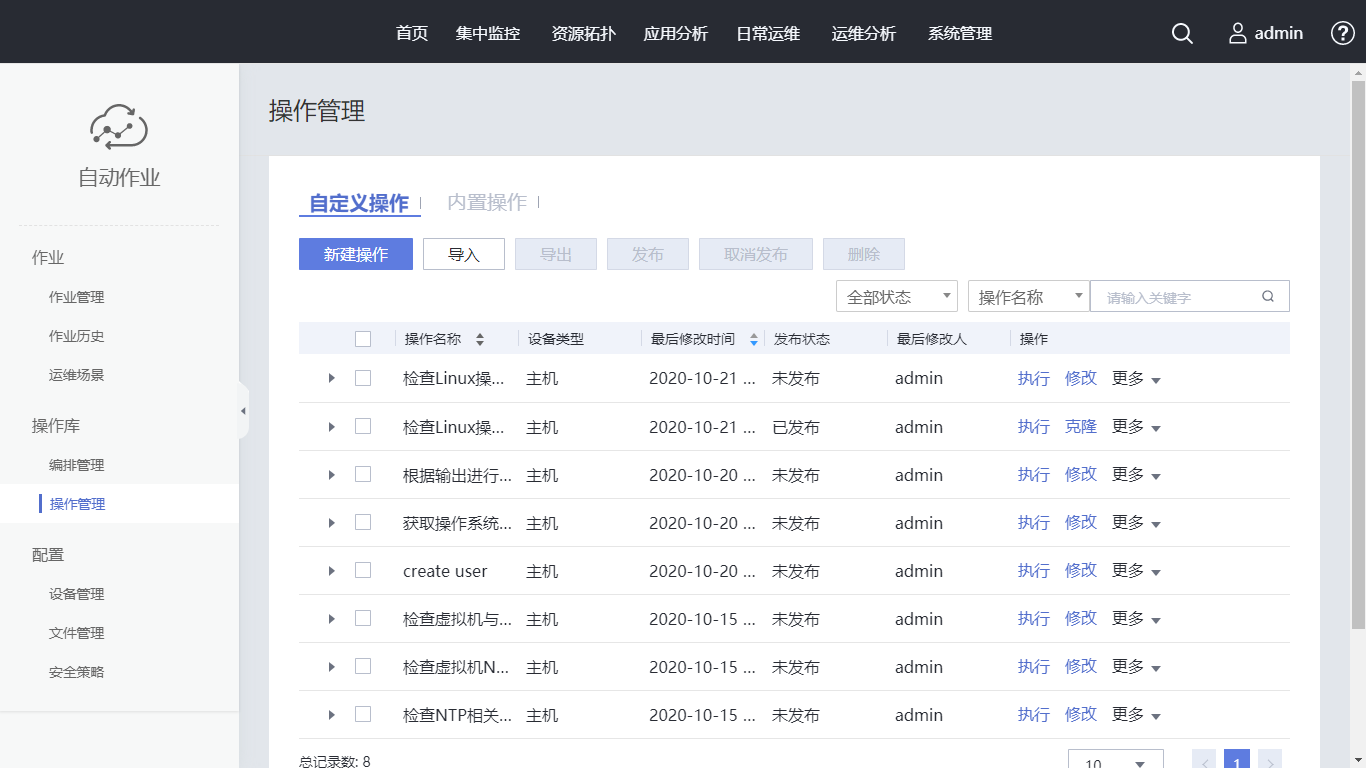Sort by 操作名称 column sort icon
The height and width of the screenshot is (768, 1366).
[480, 339]
